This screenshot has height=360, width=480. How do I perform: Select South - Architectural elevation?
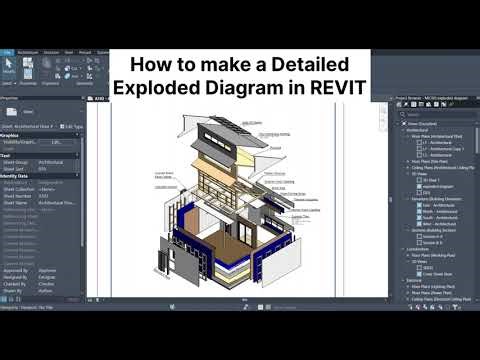tap(440, 218)
